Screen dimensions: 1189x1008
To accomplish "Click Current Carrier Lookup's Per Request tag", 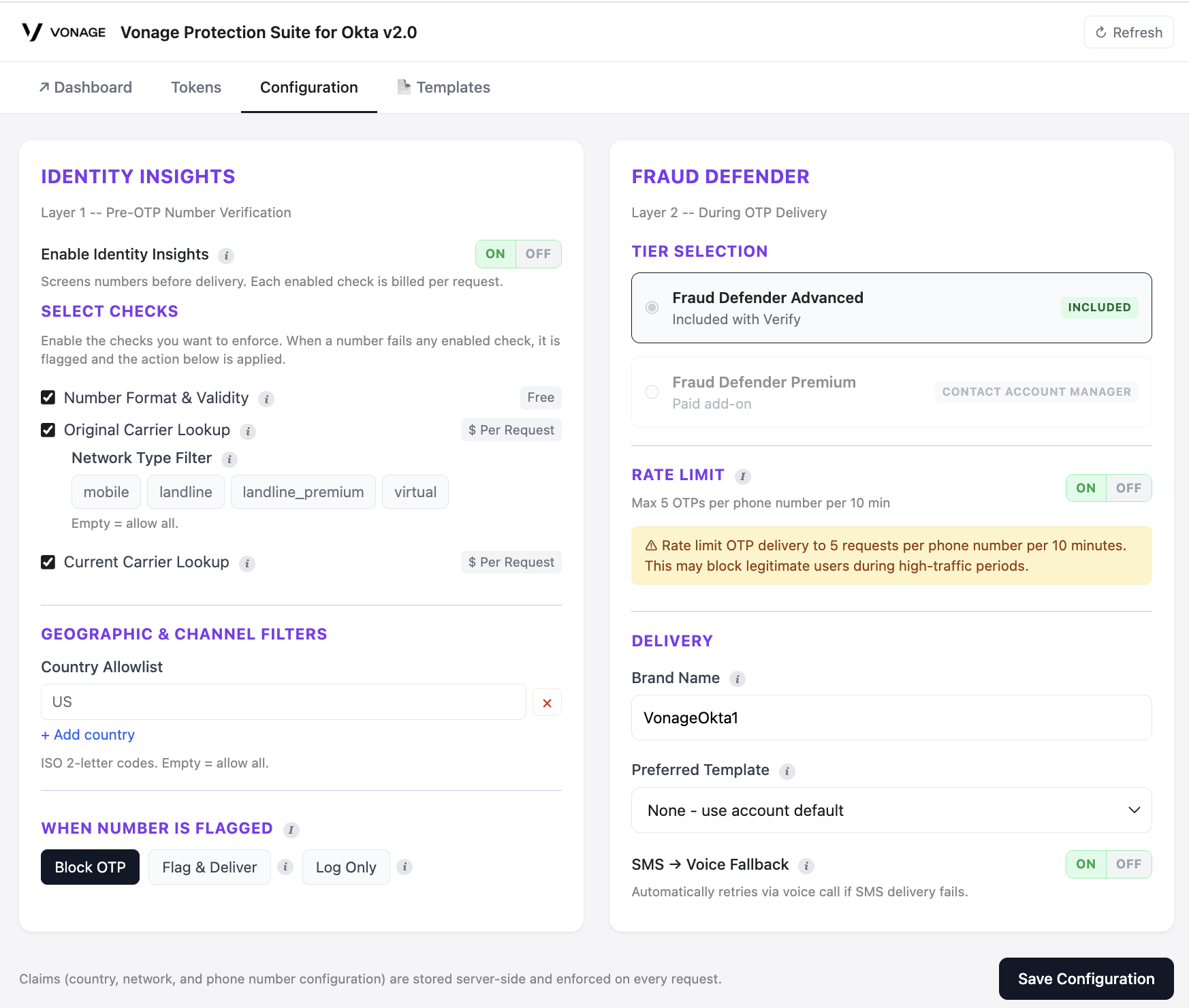I will pos(511,562).
